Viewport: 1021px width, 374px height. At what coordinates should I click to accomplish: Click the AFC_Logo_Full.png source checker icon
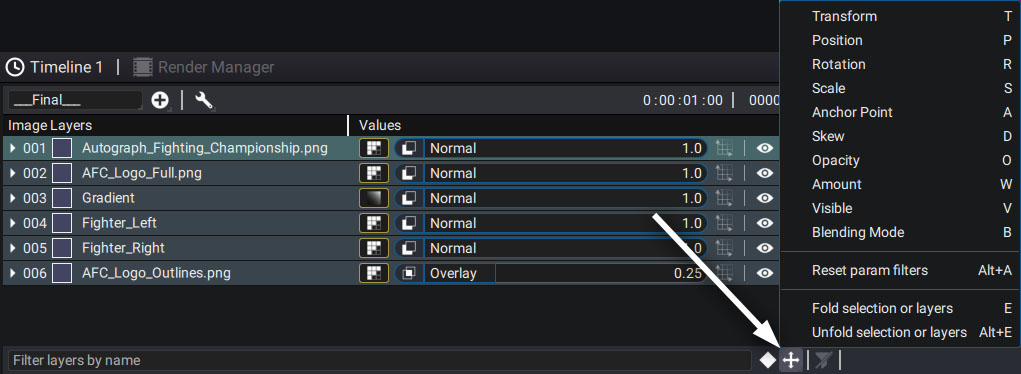(x=374, y=173)
